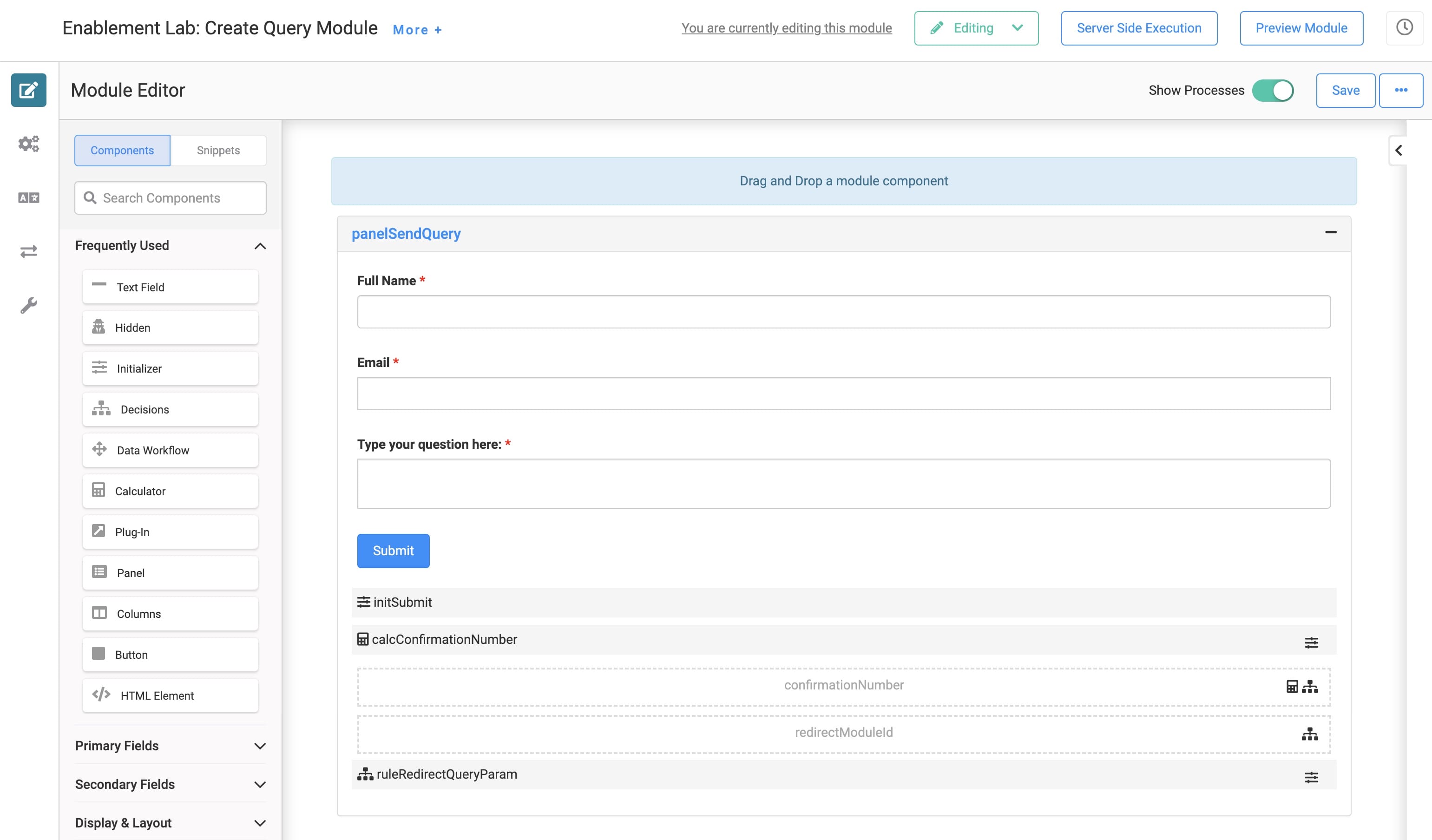1432x840 pixels.
Task: Select the Initializer component
Action: [171, 368]
